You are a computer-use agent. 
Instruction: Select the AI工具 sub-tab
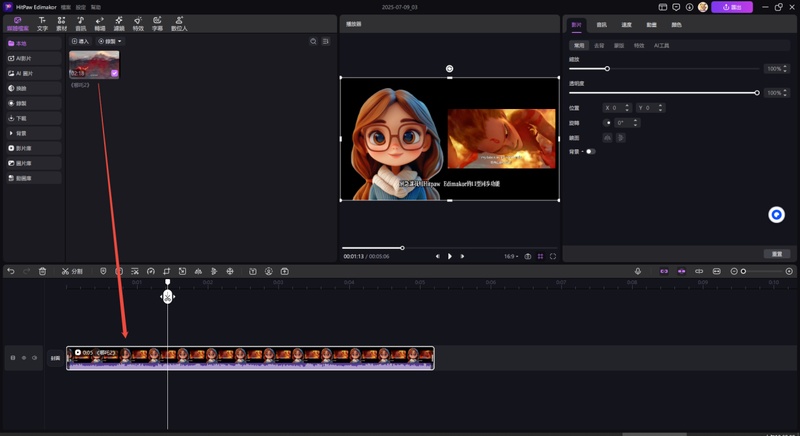[x=661, y=45]
